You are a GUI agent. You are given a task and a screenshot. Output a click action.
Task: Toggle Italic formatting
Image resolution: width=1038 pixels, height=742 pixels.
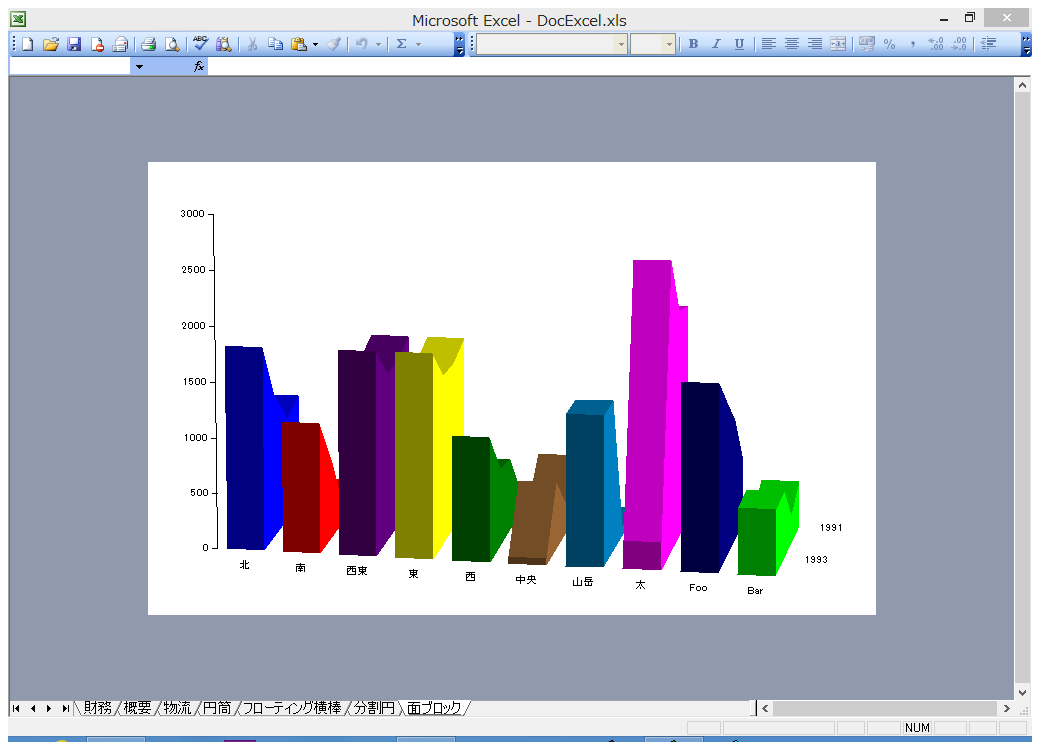coord(716,44)
